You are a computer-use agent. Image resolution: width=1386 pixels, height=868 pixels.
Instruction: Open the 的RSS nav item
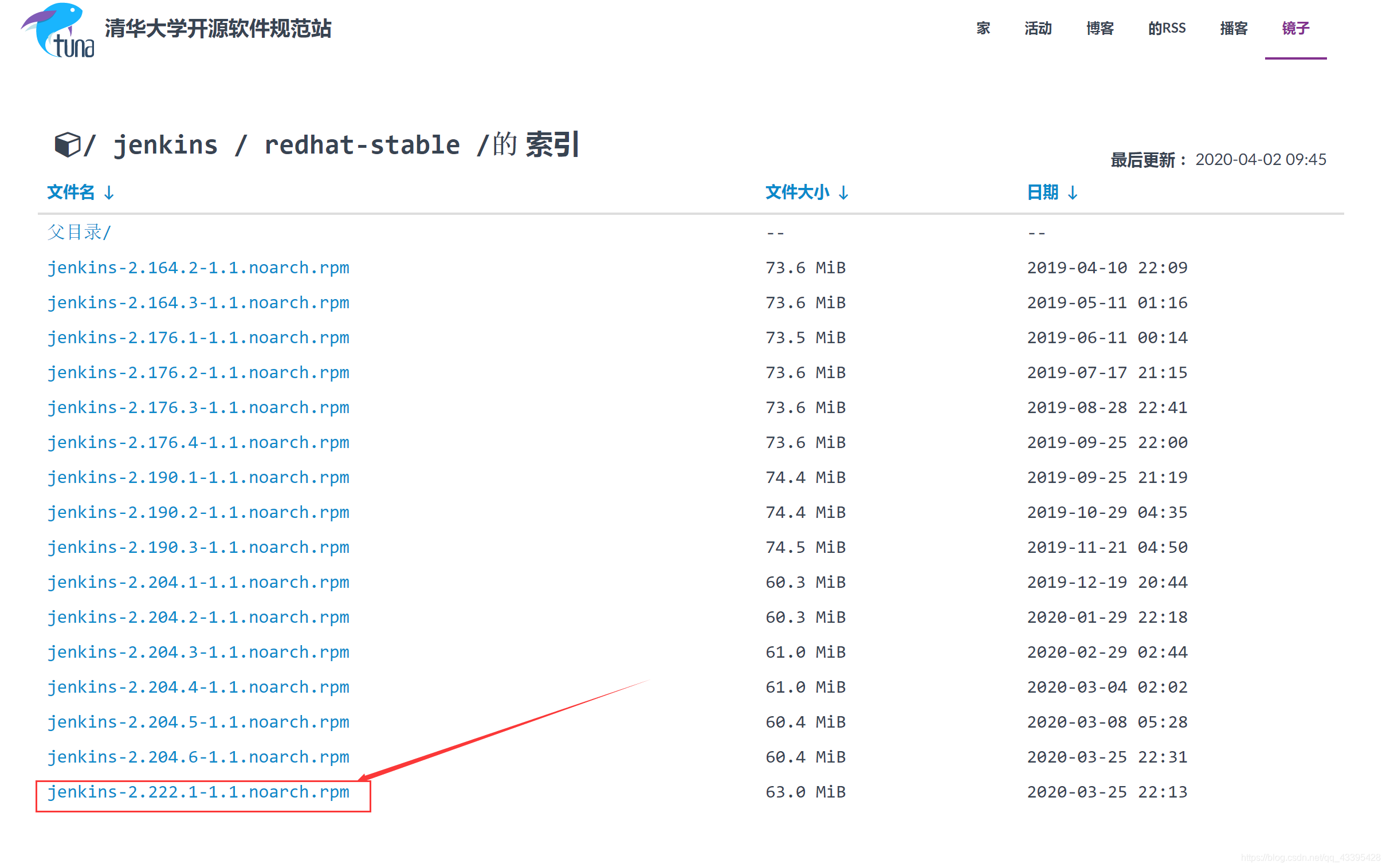pos(1166,28)
